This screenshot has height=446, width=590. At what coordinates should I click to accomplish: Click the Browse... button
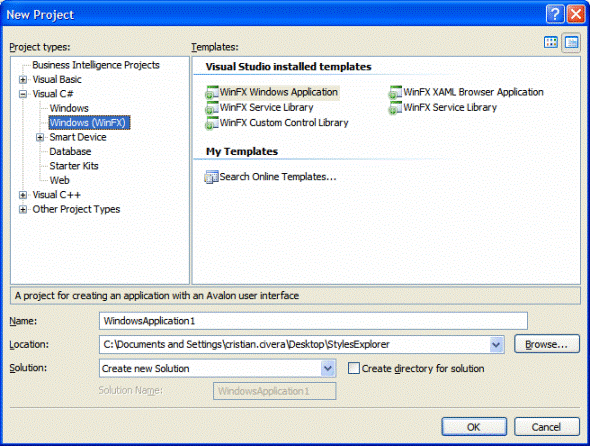click(x=546, y=344)
